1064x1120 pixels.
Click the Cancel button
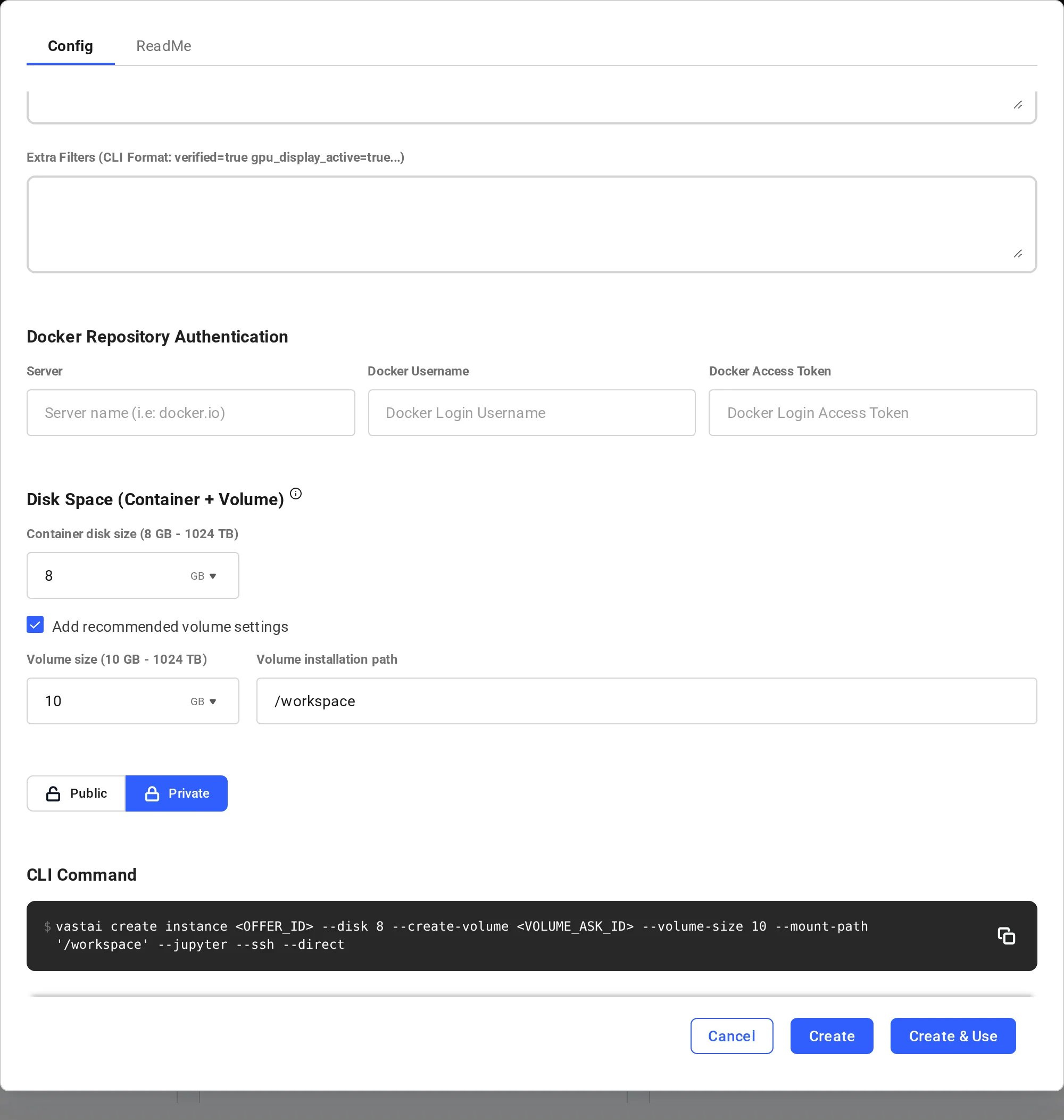point(731,1036)
